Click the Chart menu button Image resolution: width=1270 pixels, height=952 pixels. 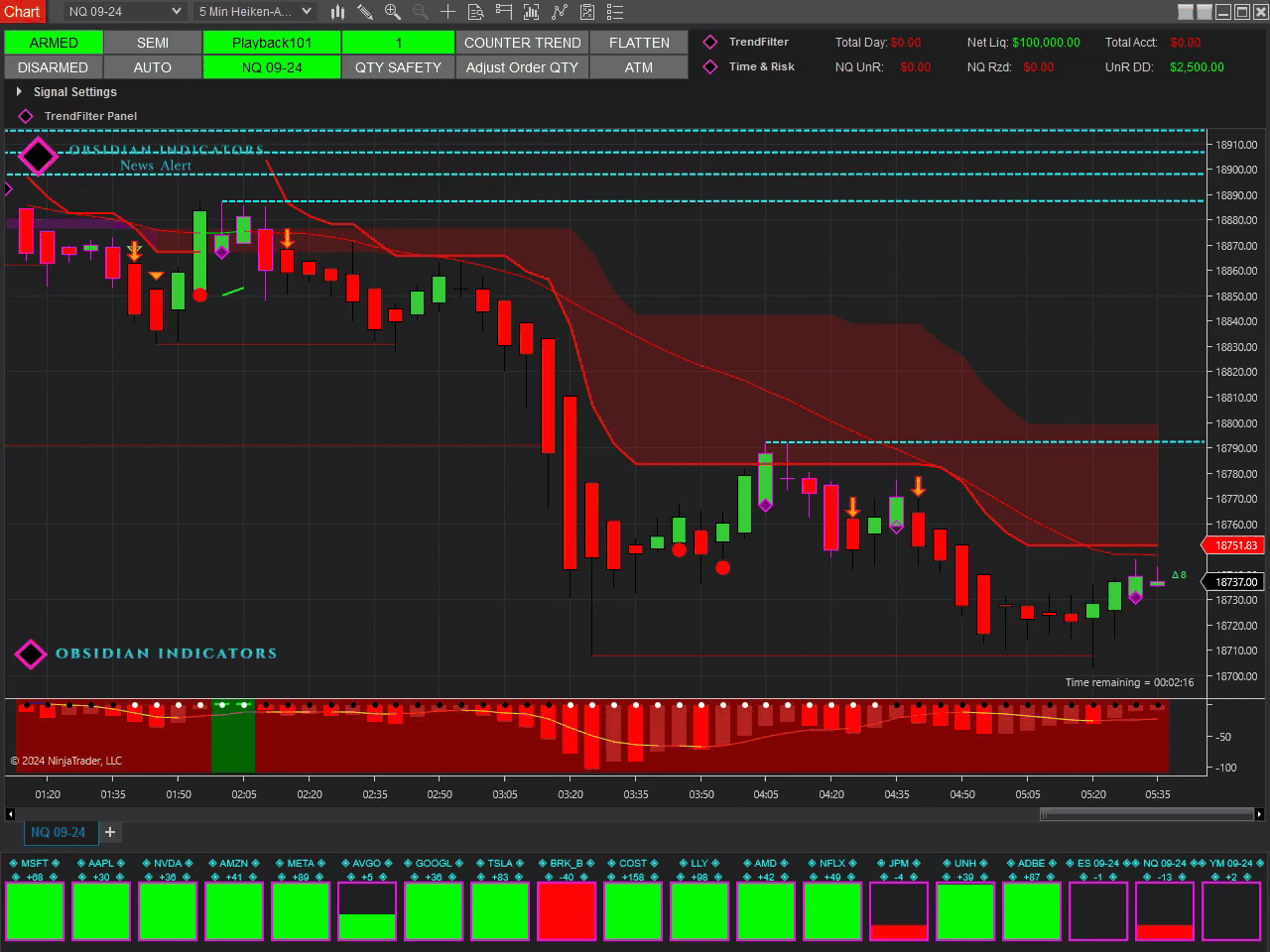pos(22,12)
